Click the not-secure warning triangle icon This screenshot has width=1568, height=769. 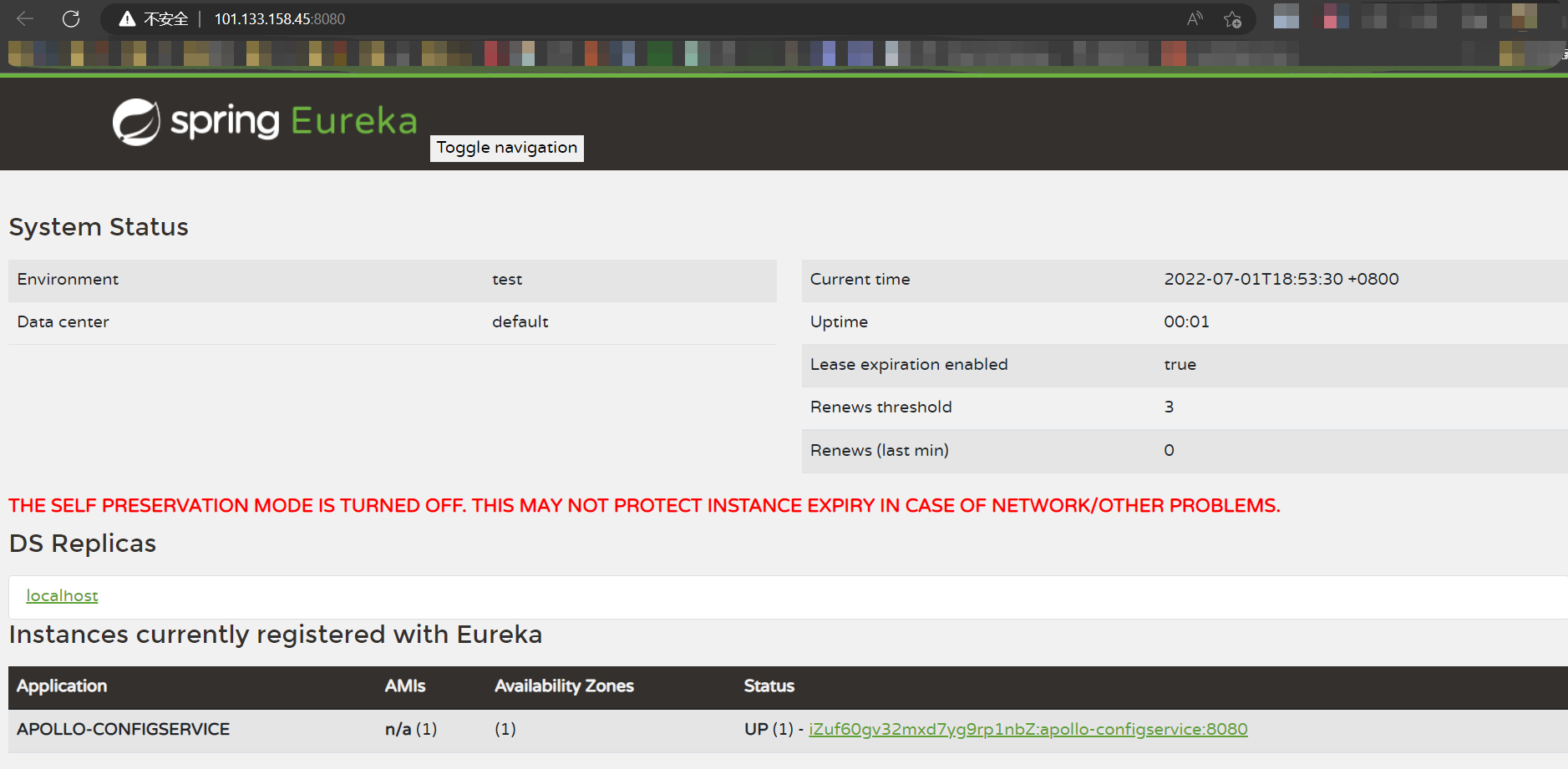point(127,19)
